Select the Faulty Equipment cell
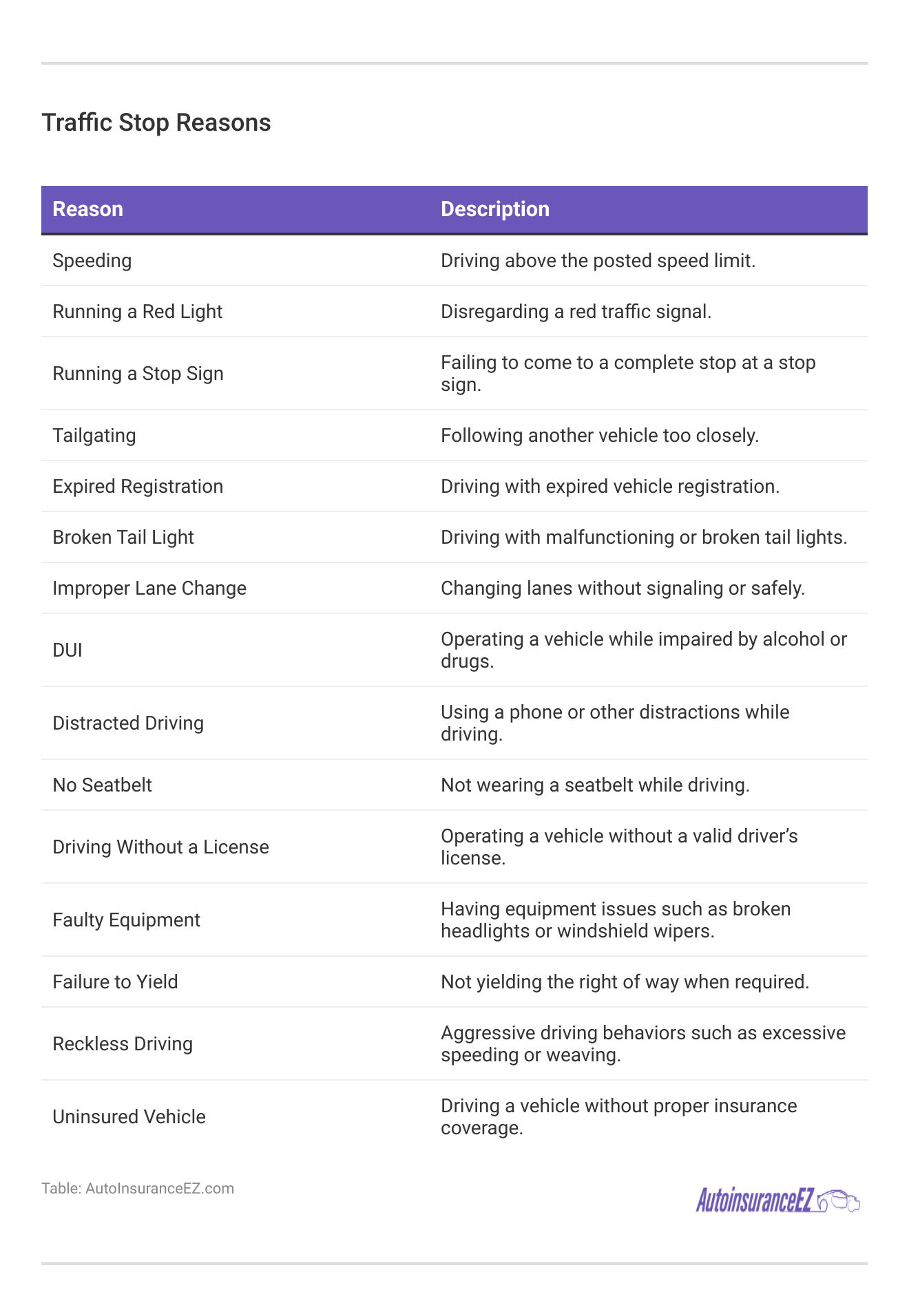This screenshot has height=1316, width=909. click(127, 920)
